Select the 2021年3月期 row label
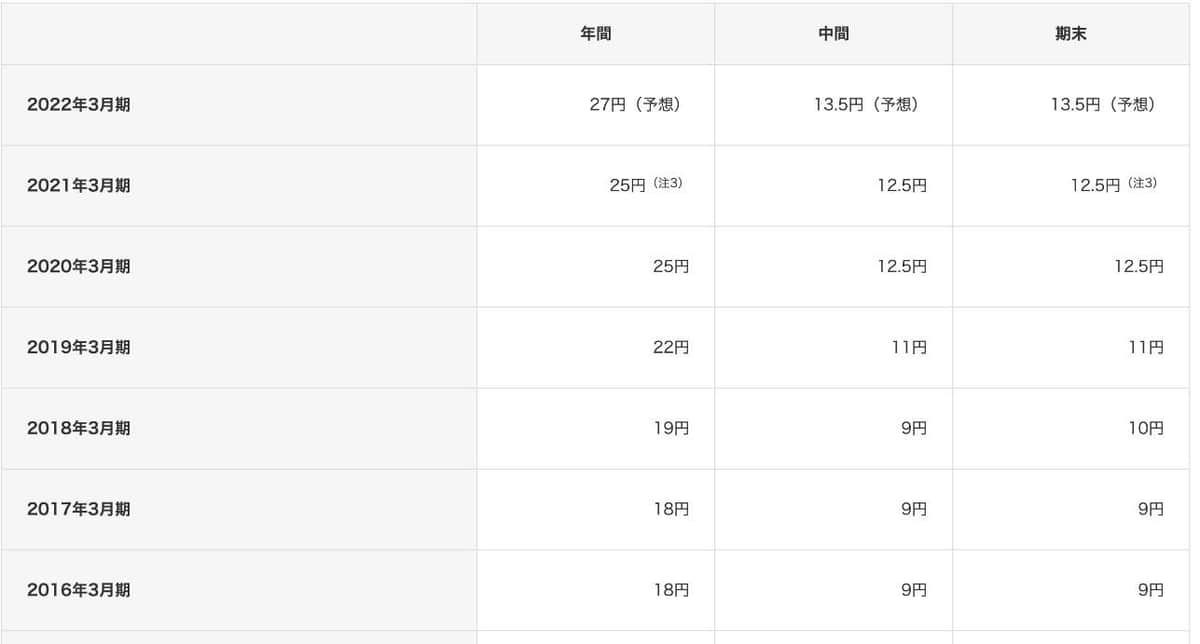 click(78, 186)
